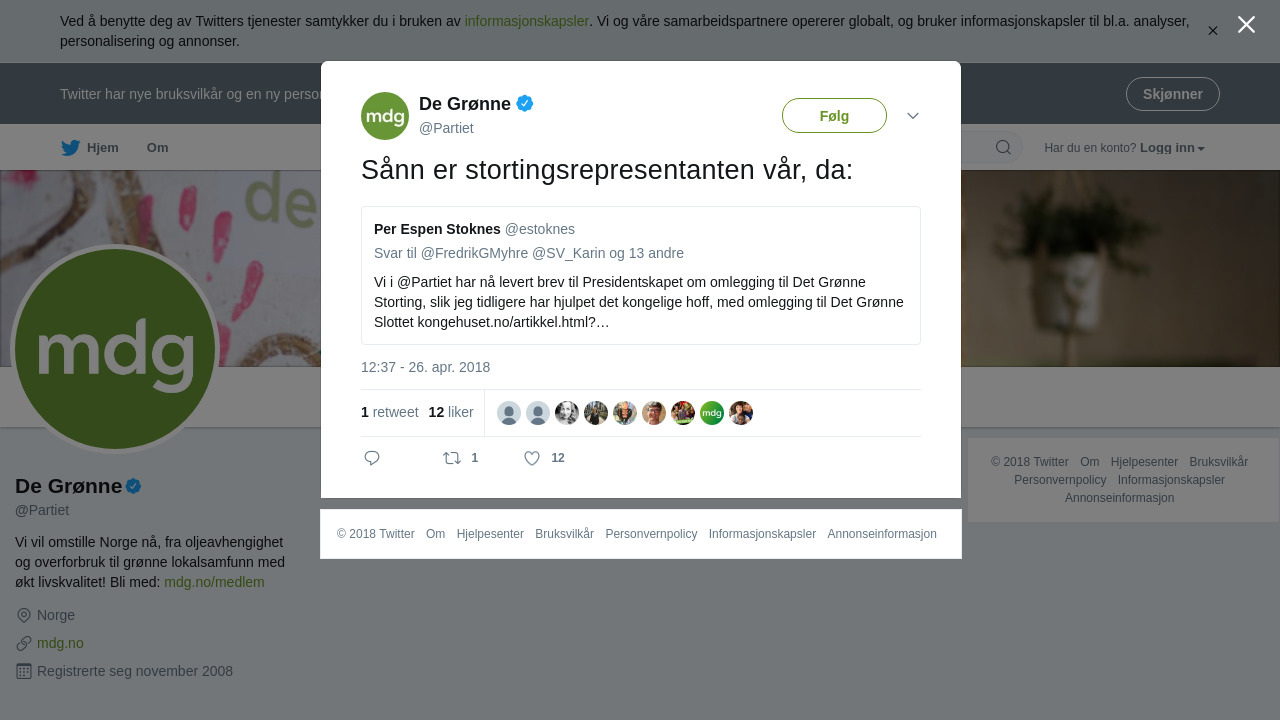This screenshot has width=1280, height=720.
Task: View the 12 liker count link
Action: coord(451,412)
